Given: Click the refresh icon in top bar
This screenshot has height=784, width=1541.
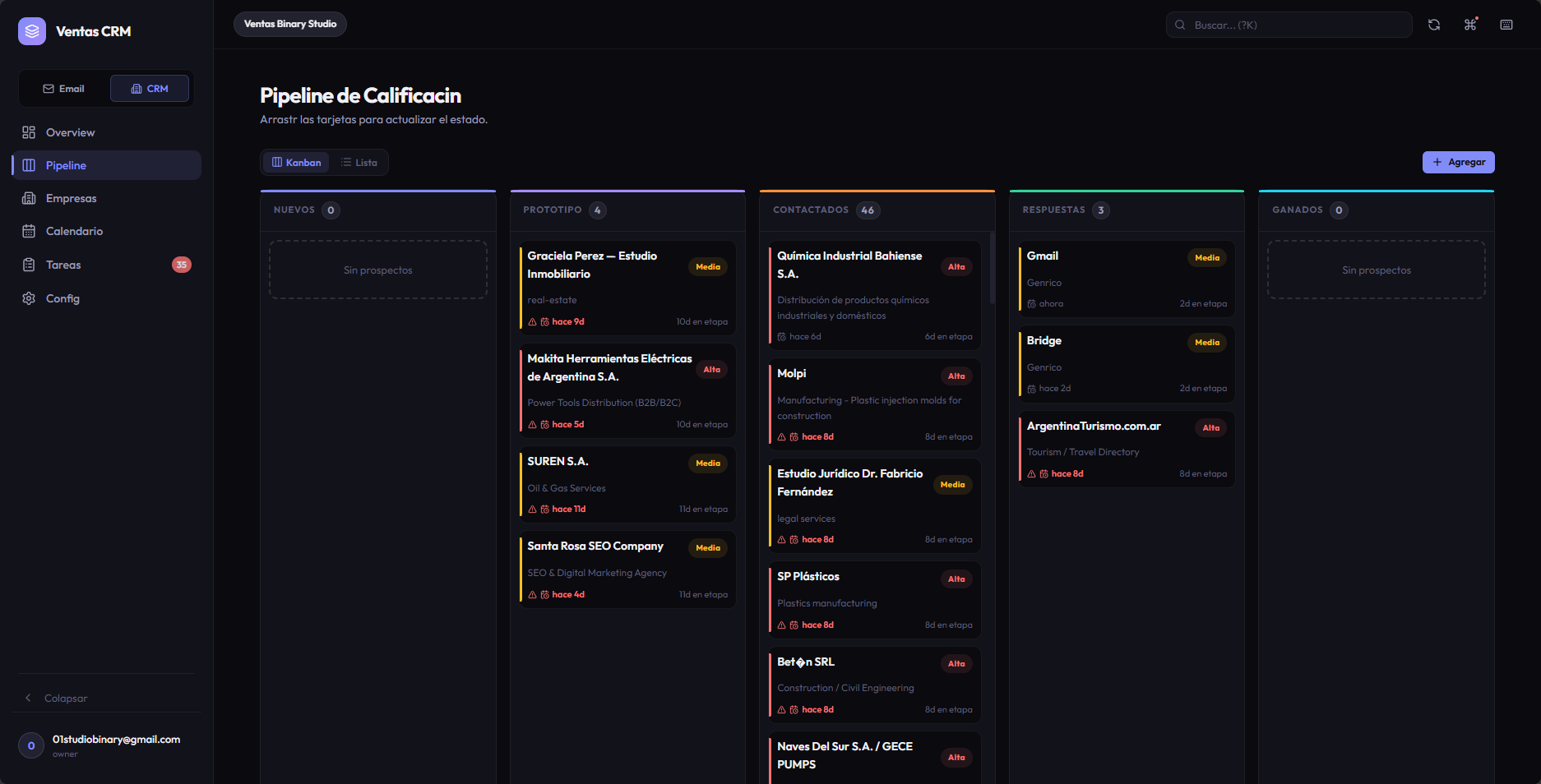Looking at the screenshot, I should pos(1434,25).
